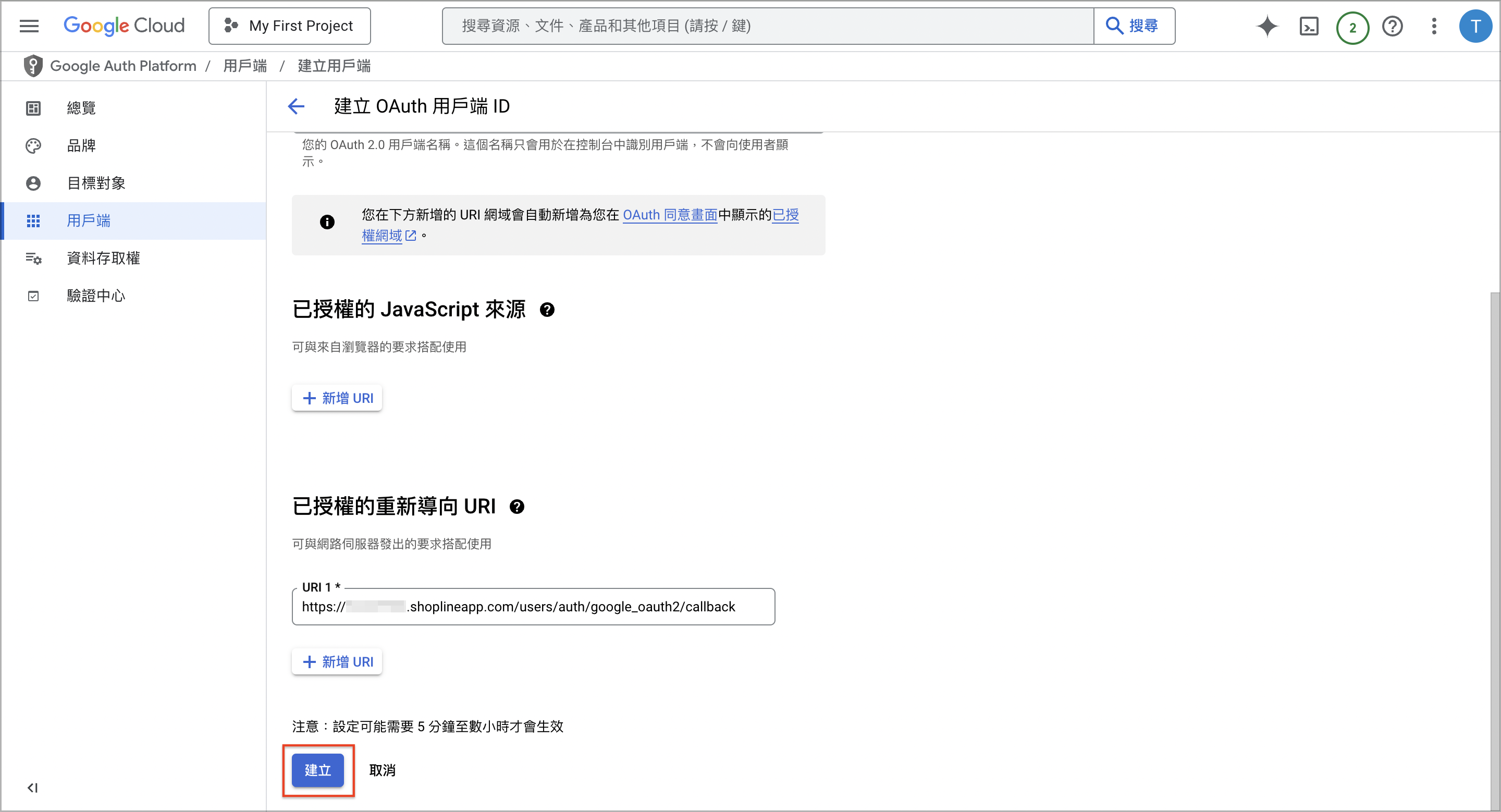The width and height of the screenshot is (1501, 812).
Task: Open the OAuth 同意畫面 link
Action: 670,215
